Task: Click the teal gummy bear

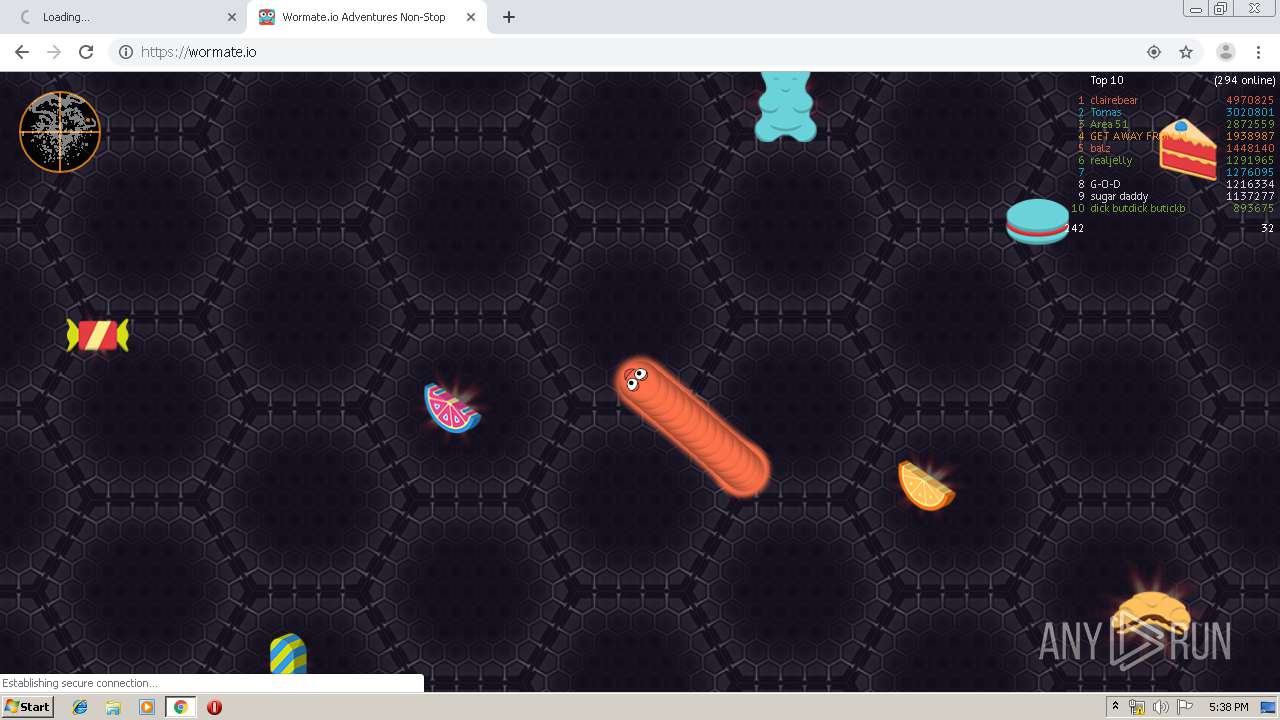Action: 786,106
